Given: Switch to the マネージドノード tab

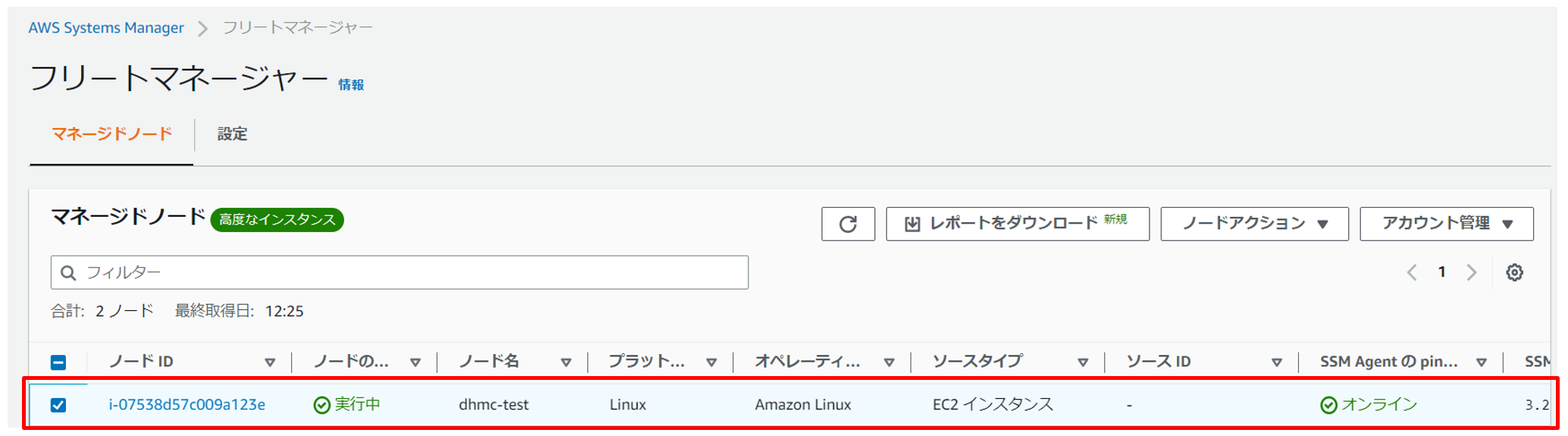Looking at the screenshot, I should click(111, 134).
